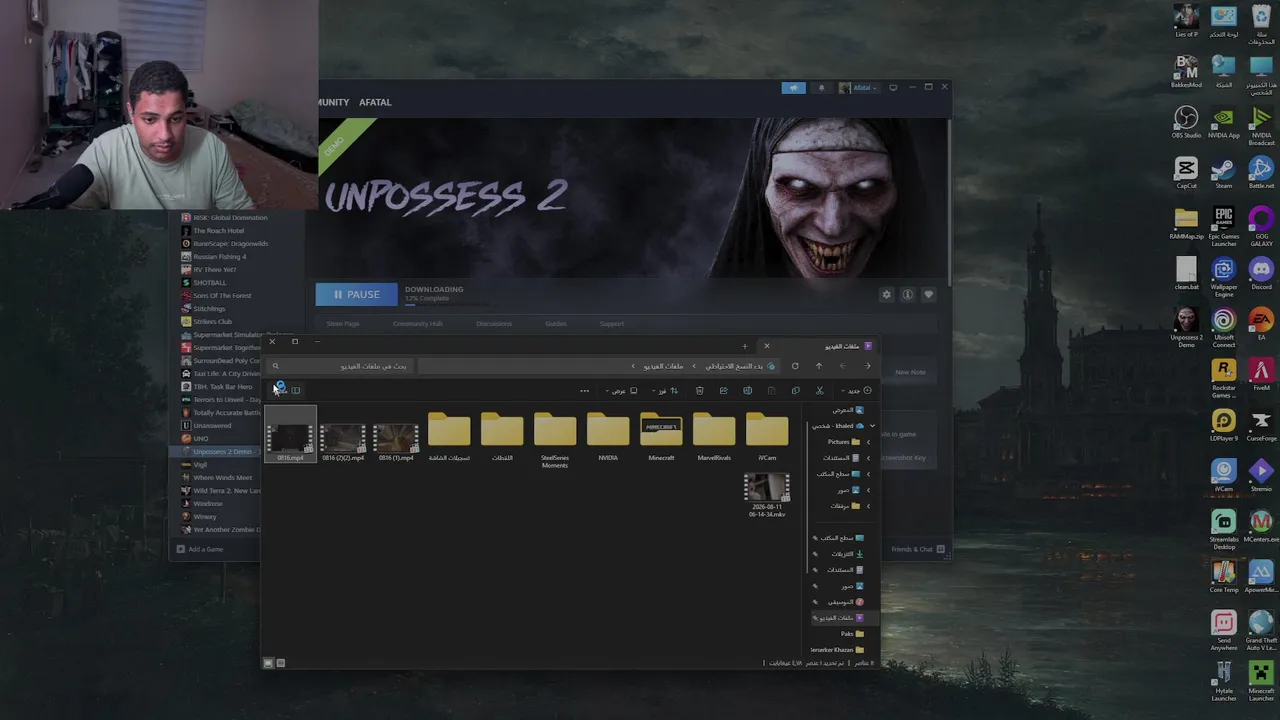The image size is (1280, 720).
Task: Open Steam game info icon
Action: click(907, 295)
